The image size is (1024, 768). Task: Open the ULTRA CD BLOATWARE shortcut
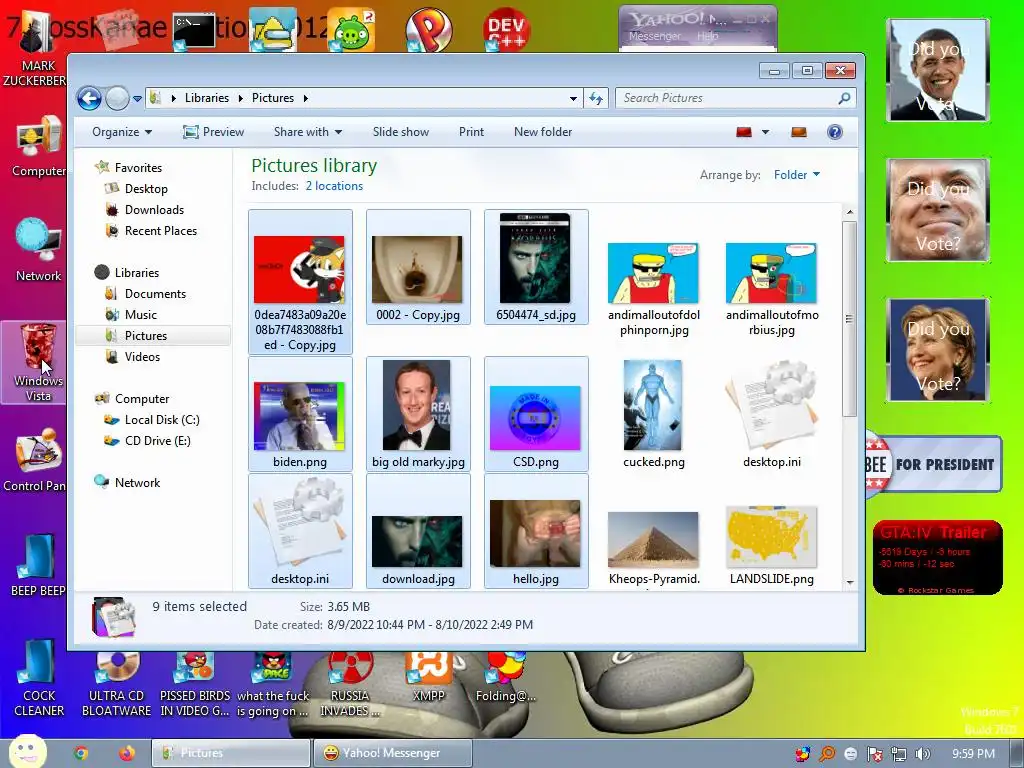116,686
